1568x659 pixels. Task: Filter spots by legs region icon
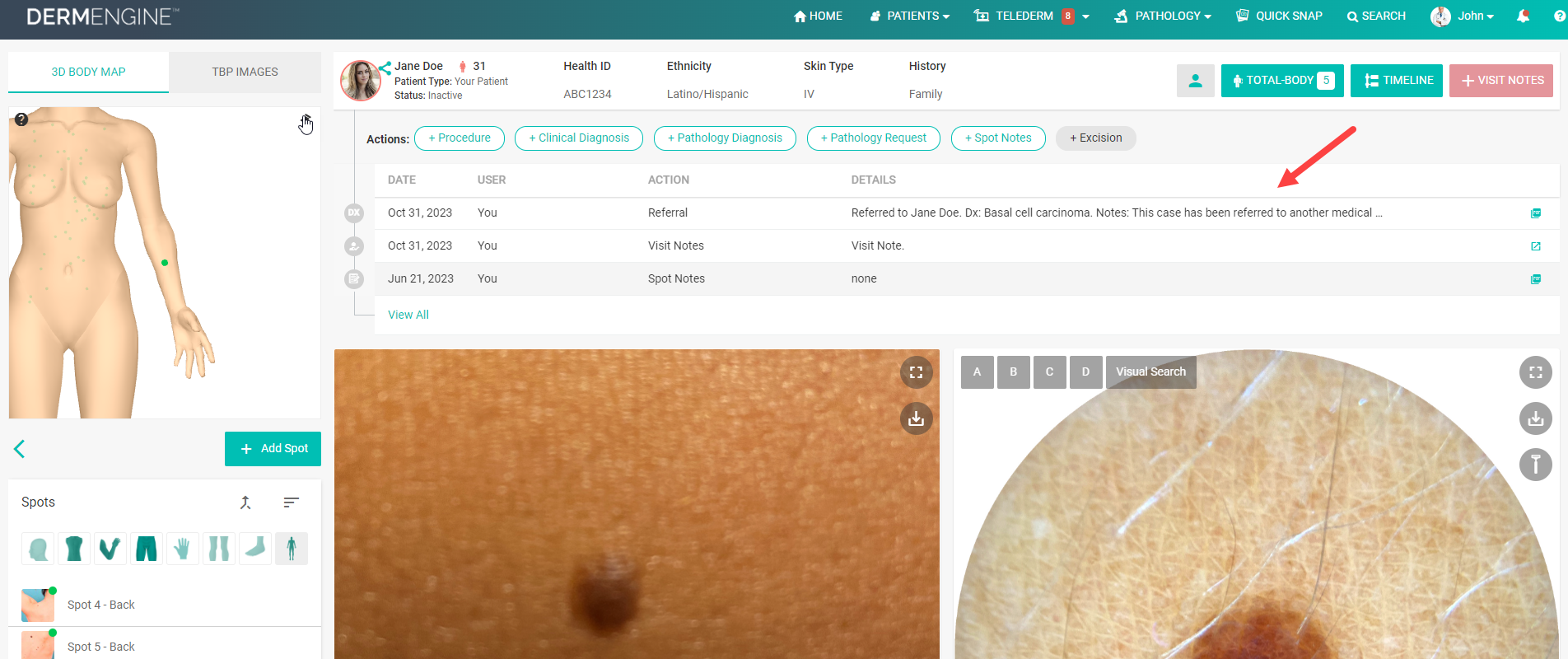pos(219,549)
